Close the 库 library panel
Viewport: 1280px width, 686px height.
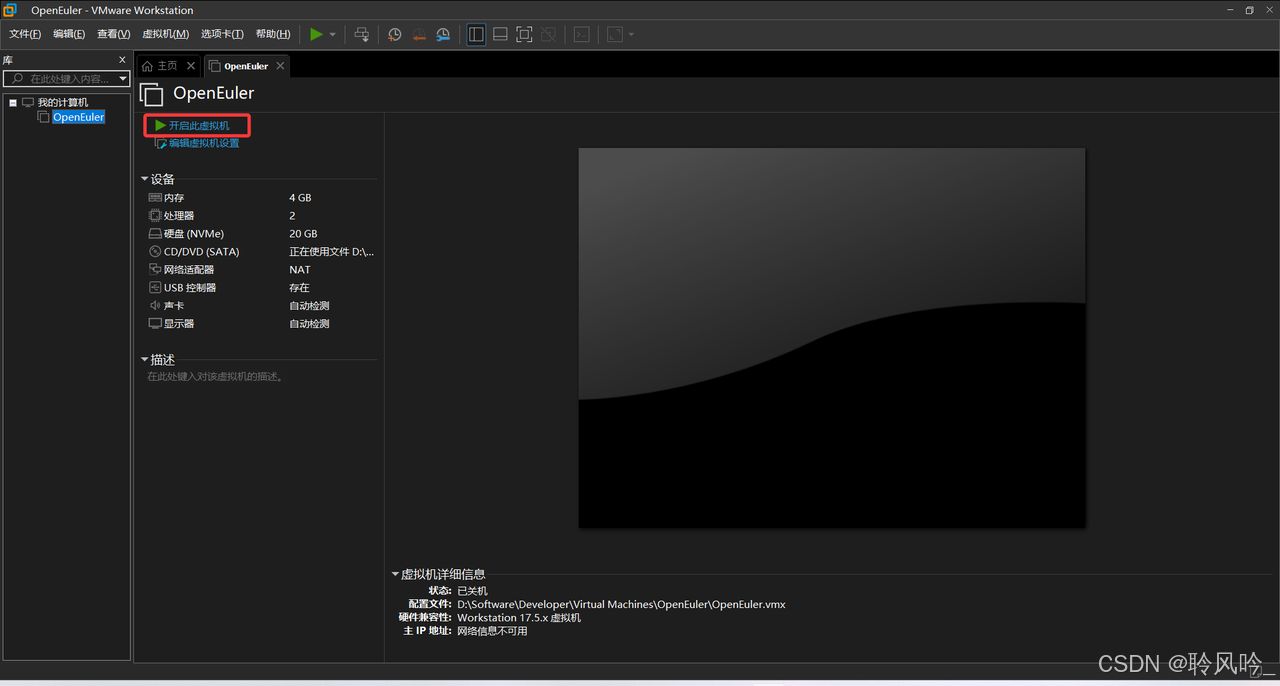tap(123, 60)
